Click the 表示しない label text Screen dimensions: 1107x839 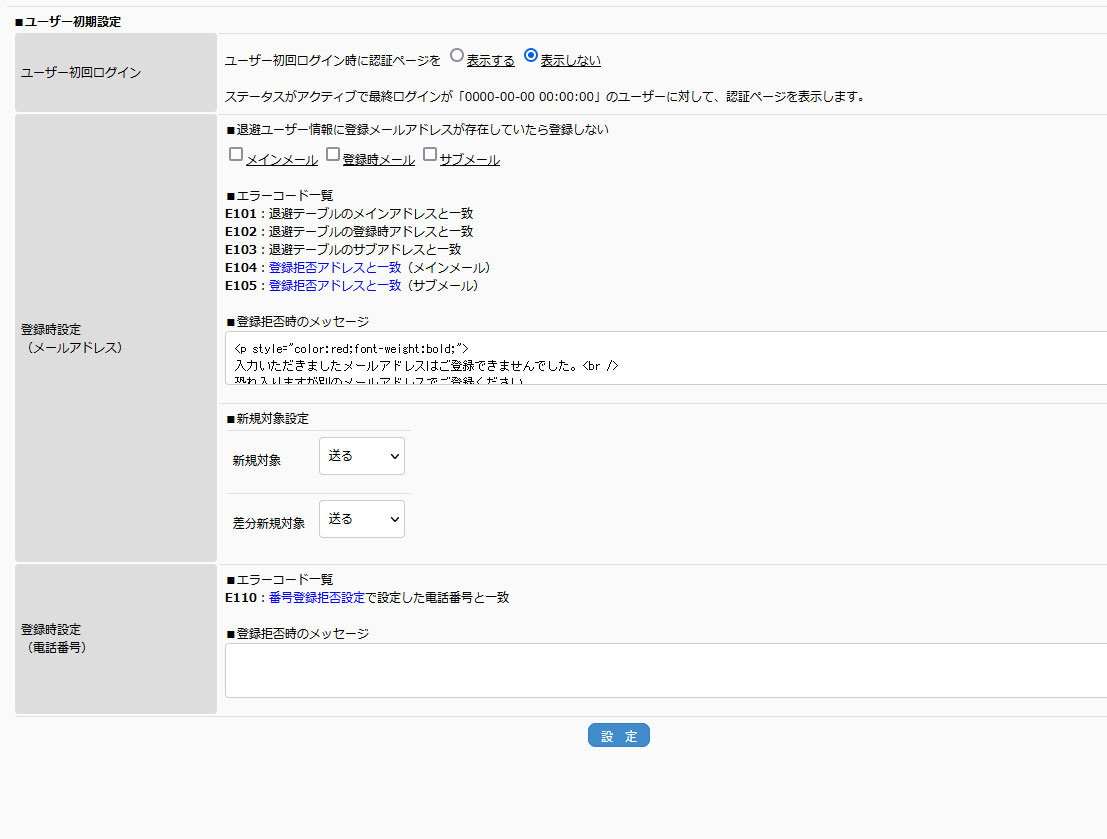[570, 61]
